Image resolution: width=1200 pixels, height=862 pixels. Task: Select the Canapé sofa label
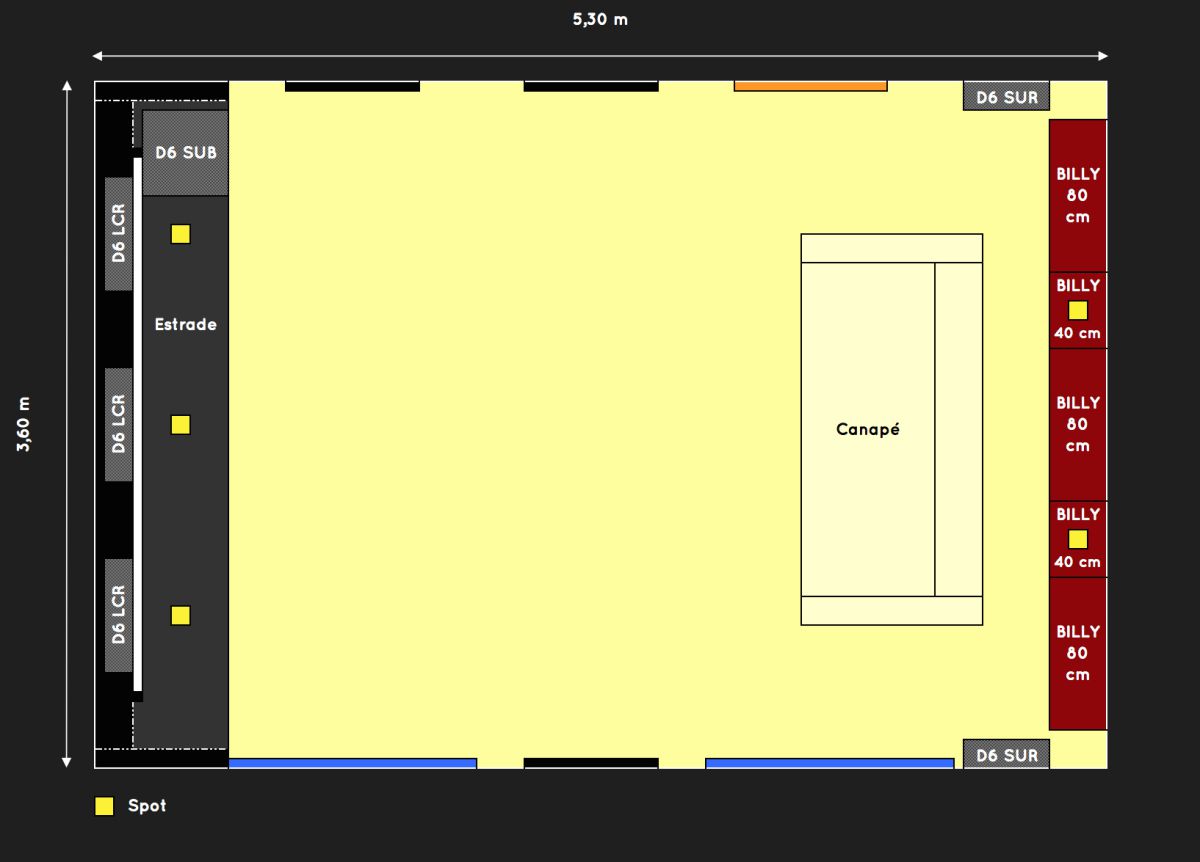[867, 429]
